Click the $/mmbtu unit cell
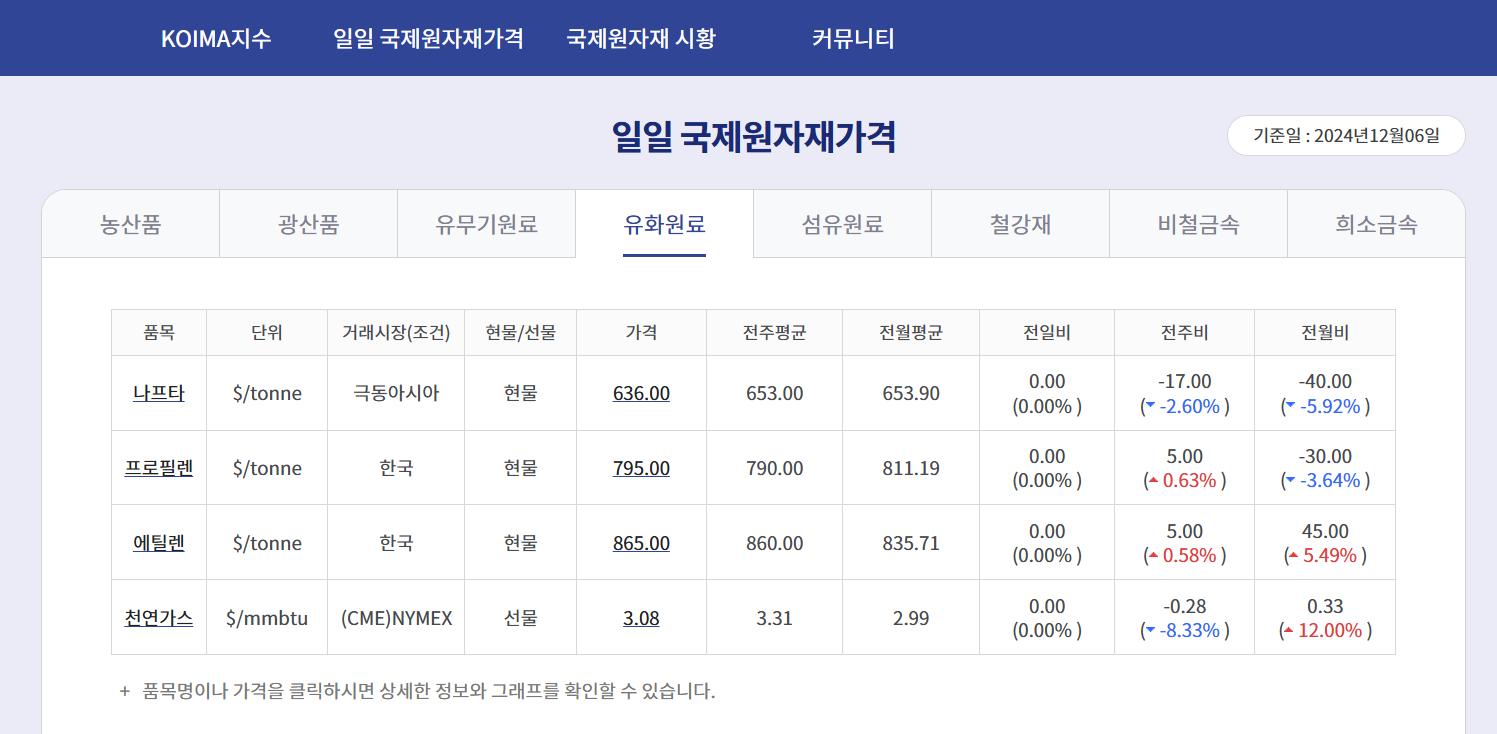Image resolution: width=1497 pixels, height=734 pixels. coord(267,618)
